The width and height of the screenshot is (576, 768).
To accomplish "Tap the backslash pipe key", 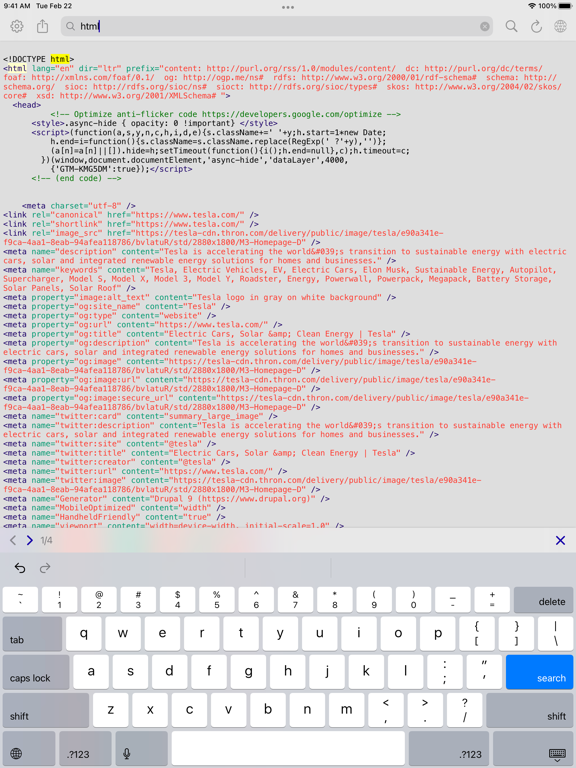I will pyautogui.click(x=555, y=634).
